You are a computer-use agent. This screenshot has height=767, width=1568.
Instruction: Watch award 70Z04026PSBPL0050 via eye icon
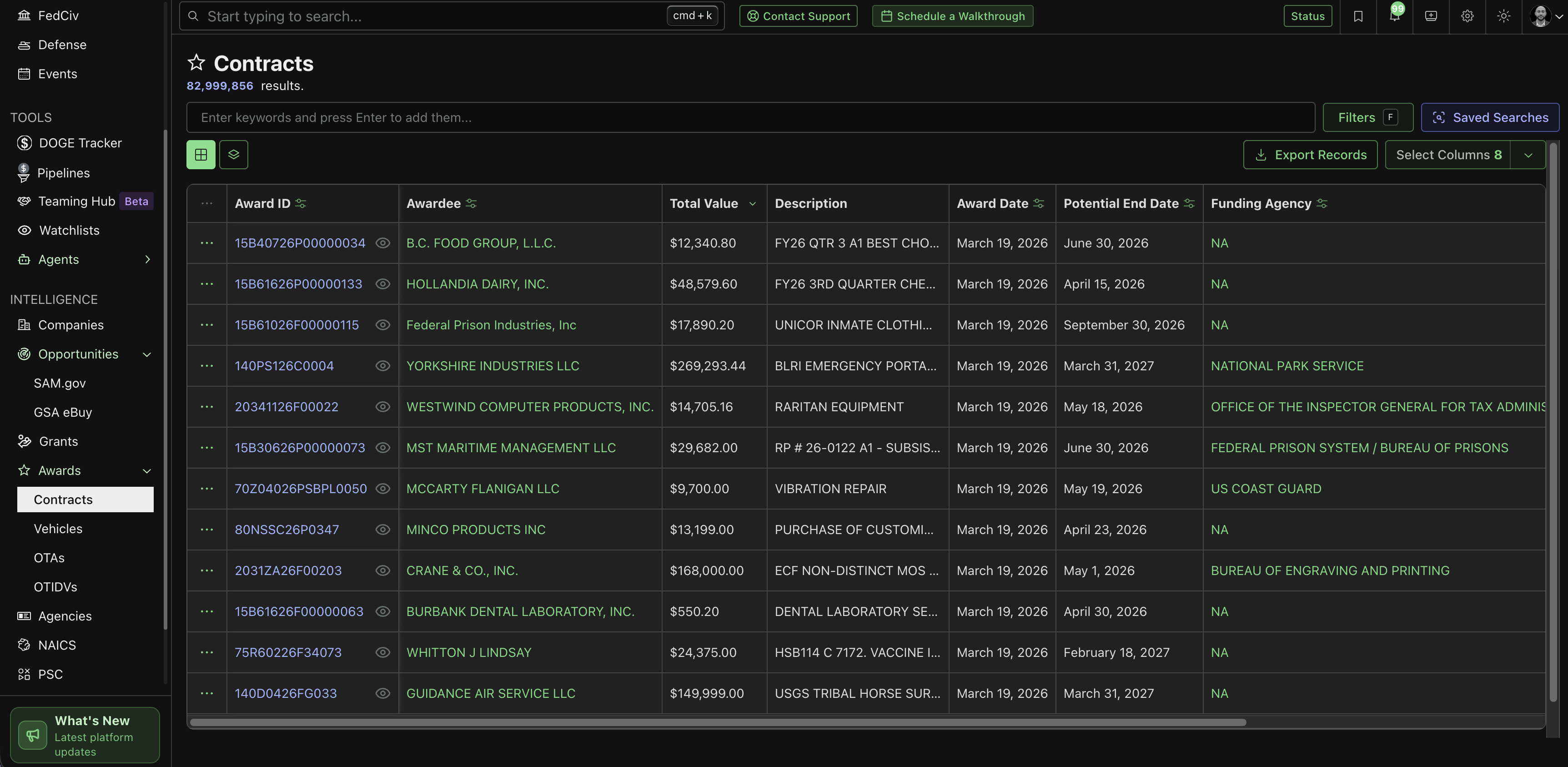[383, 489]
